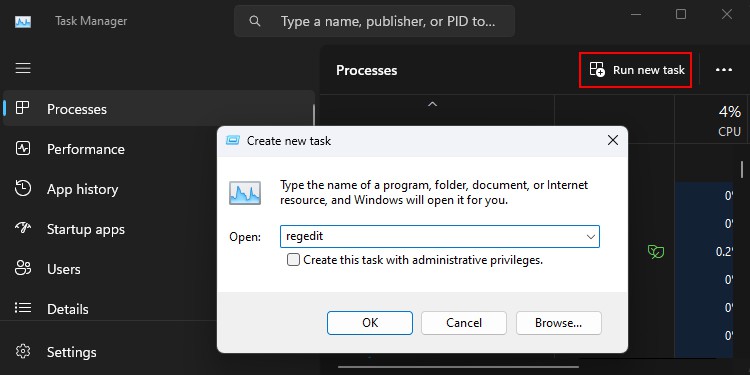Click the Task Manager app icon

pos(23,22)
